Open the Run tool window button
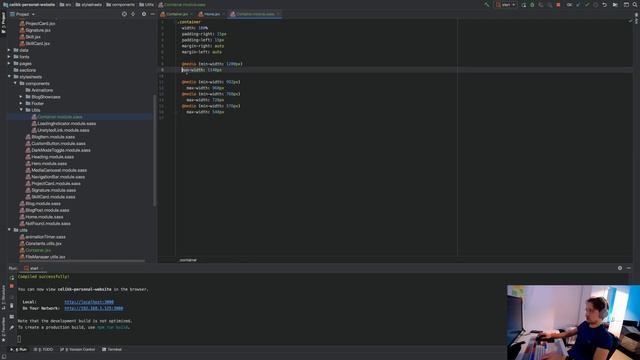The width and height of the screenshot is (640, 360). point(19,350)
